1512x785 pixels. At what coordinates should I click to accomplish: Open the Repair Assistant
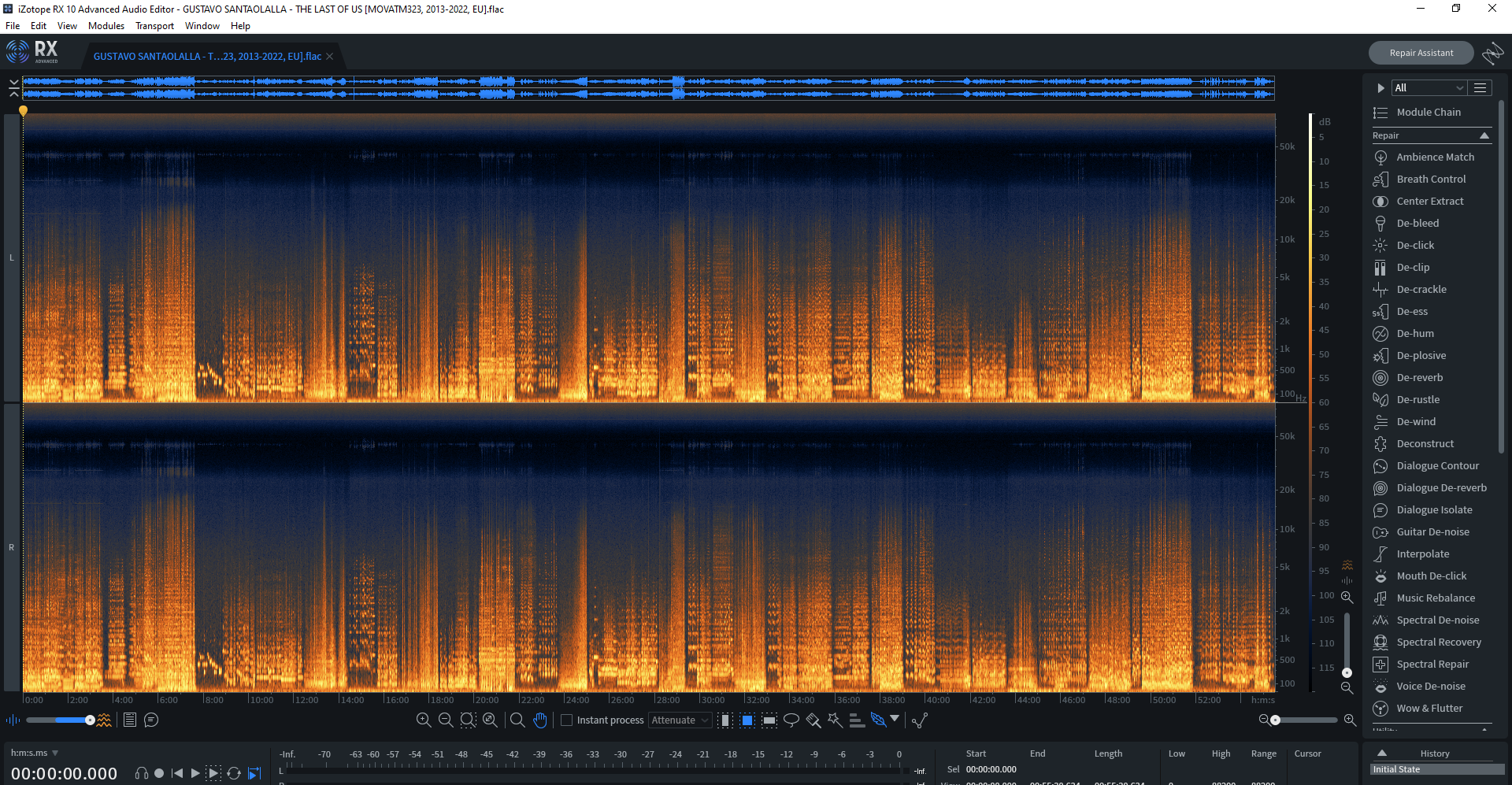1421,52
